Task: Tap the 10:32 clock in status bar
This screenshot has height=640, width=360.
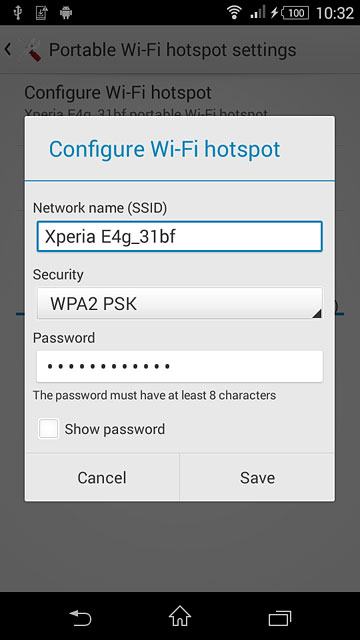Action: (335, 13)
